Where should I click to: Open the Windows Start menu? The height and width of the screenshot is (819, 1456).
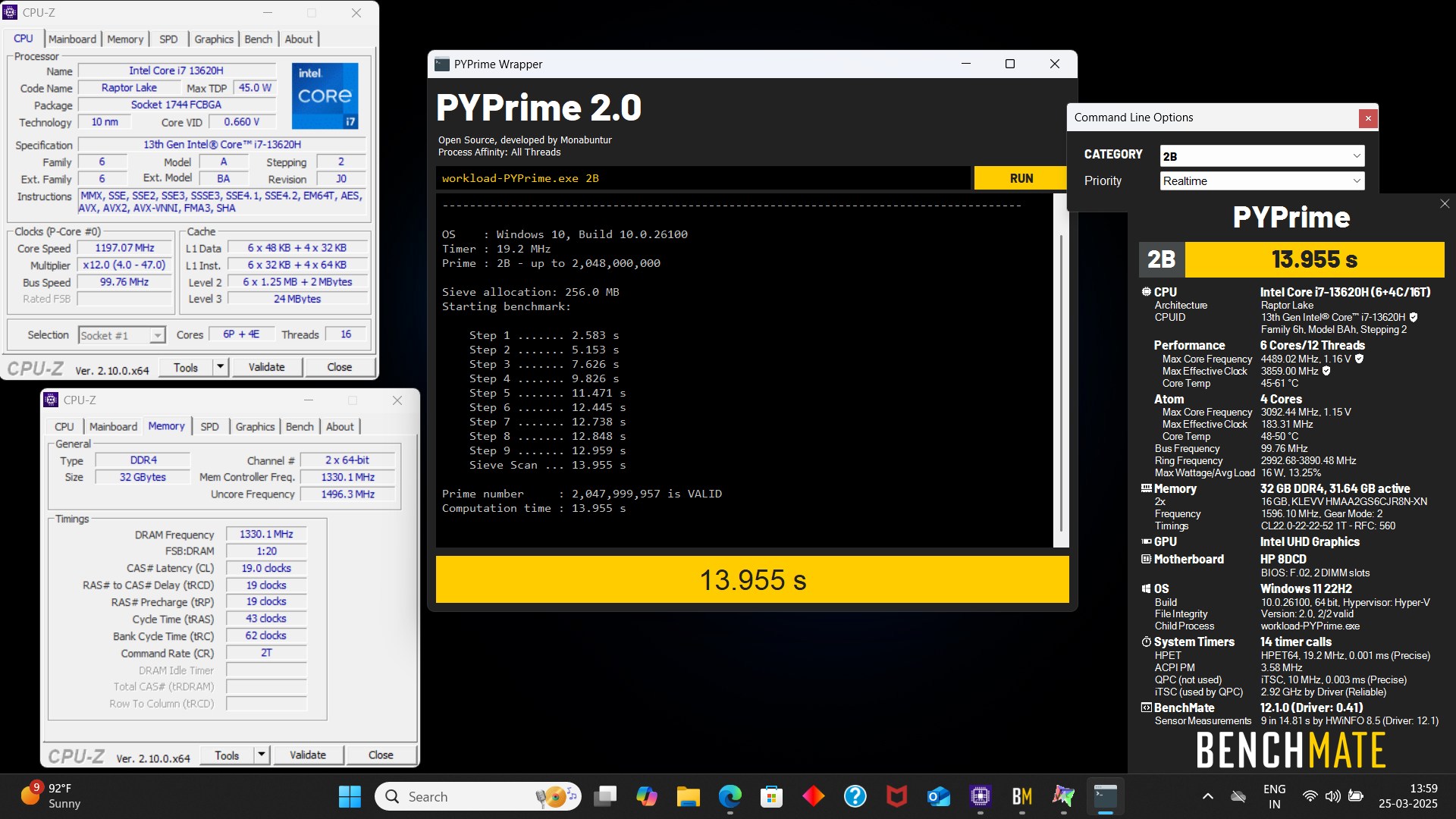tap(350, 796)
